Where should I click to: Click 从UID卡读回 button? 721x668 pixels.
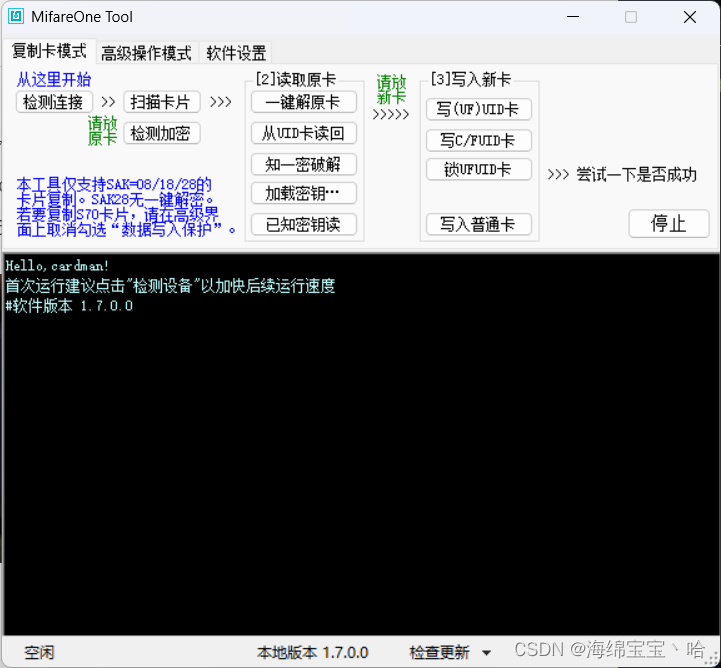tap(303, 134)
